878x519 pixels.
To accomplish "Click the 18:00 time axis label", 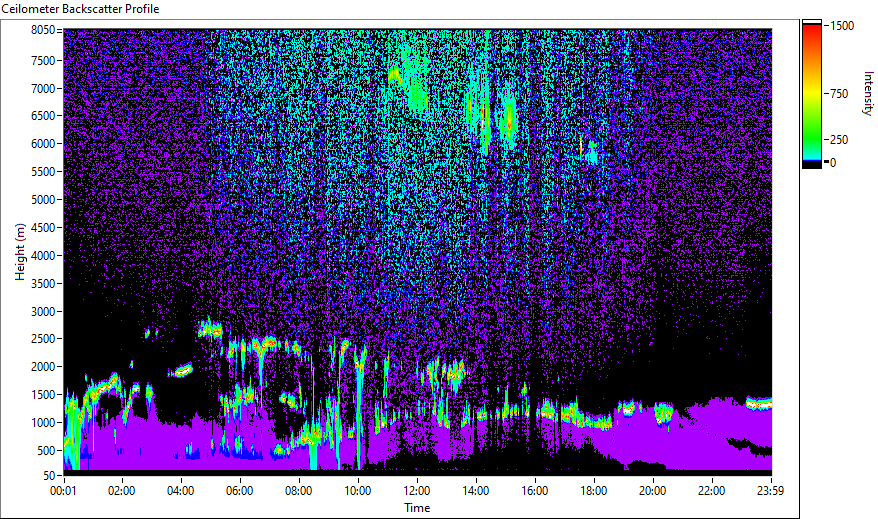I will point(594,491).
